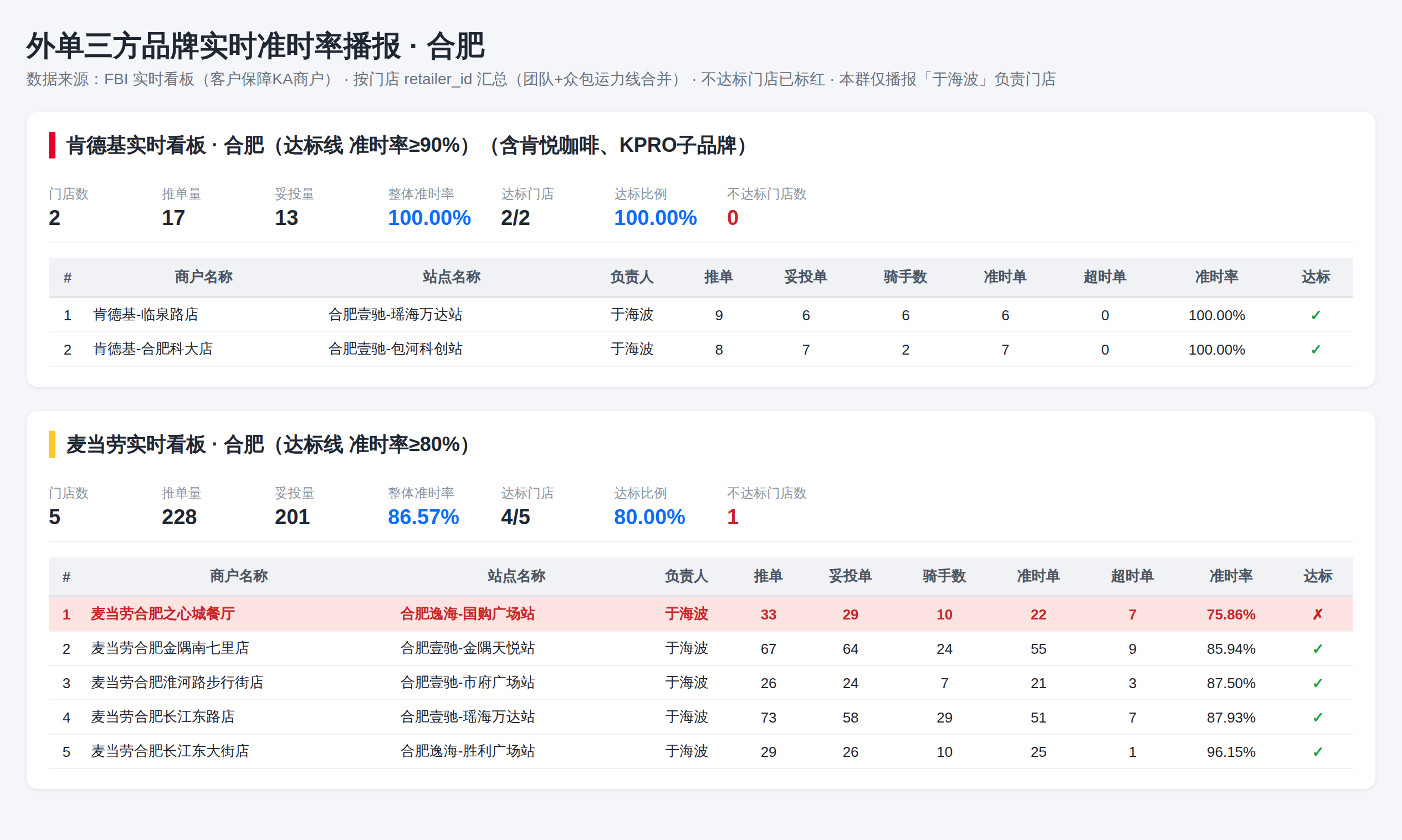
Task: Click station 合肥壹驰-瑶海万达站 in KFC table
Action: (x=395, y=315)
